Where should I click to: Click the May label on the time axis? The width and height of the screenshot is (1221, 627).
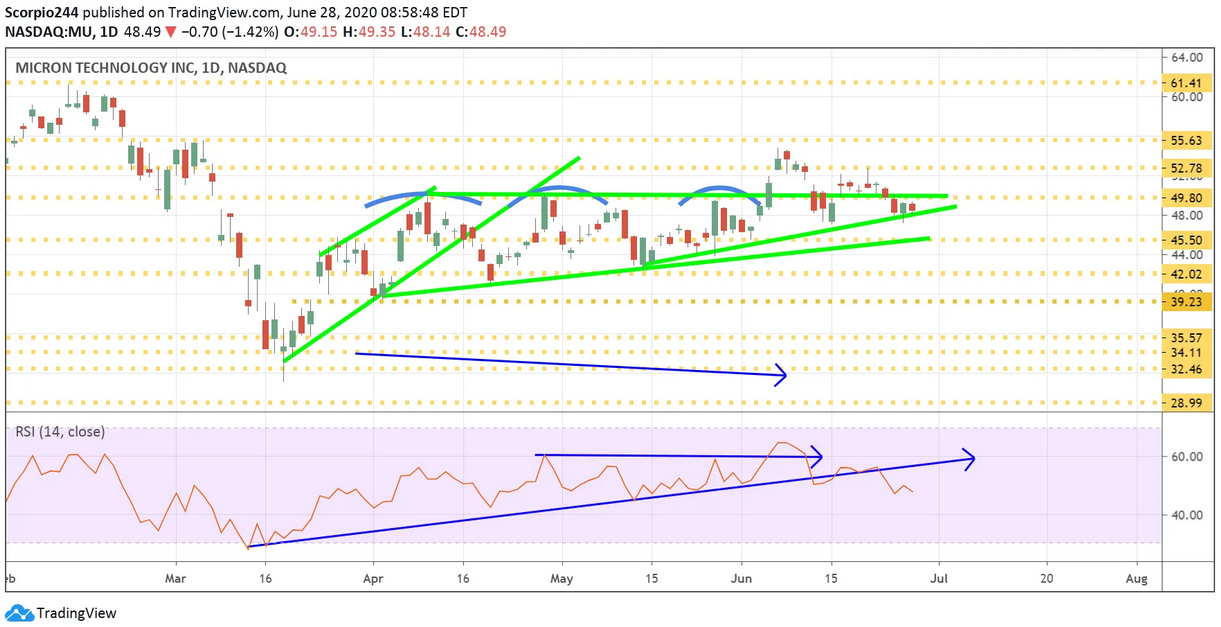562,578
